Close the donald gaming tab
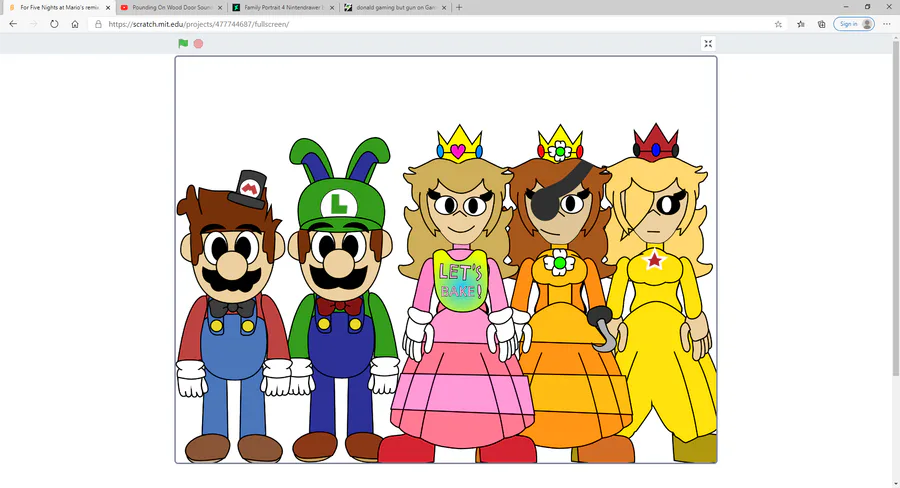Viewport: 900px width, 488px height. [x=444, y=7]
